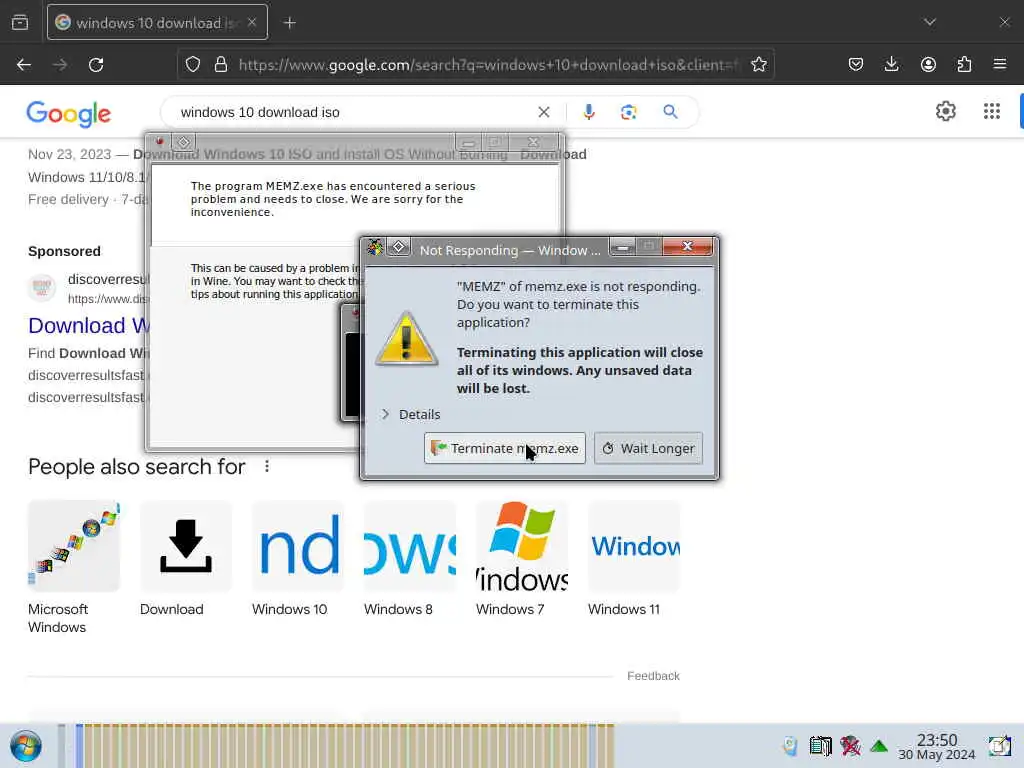Show hidden tray icons with green arrow

879,746
